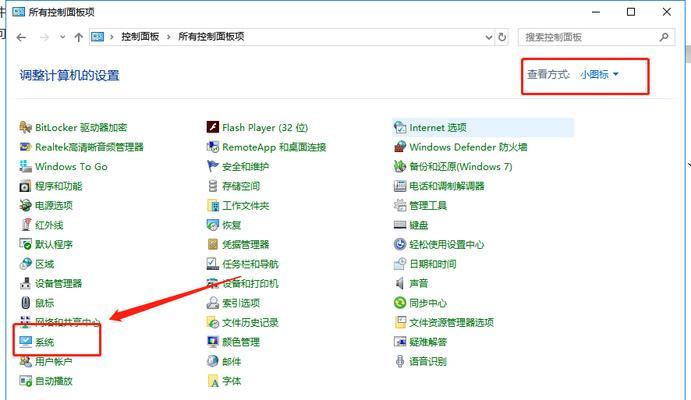Go up one level arrow
This screenshot has width=691, height=400.
point(78,37)
